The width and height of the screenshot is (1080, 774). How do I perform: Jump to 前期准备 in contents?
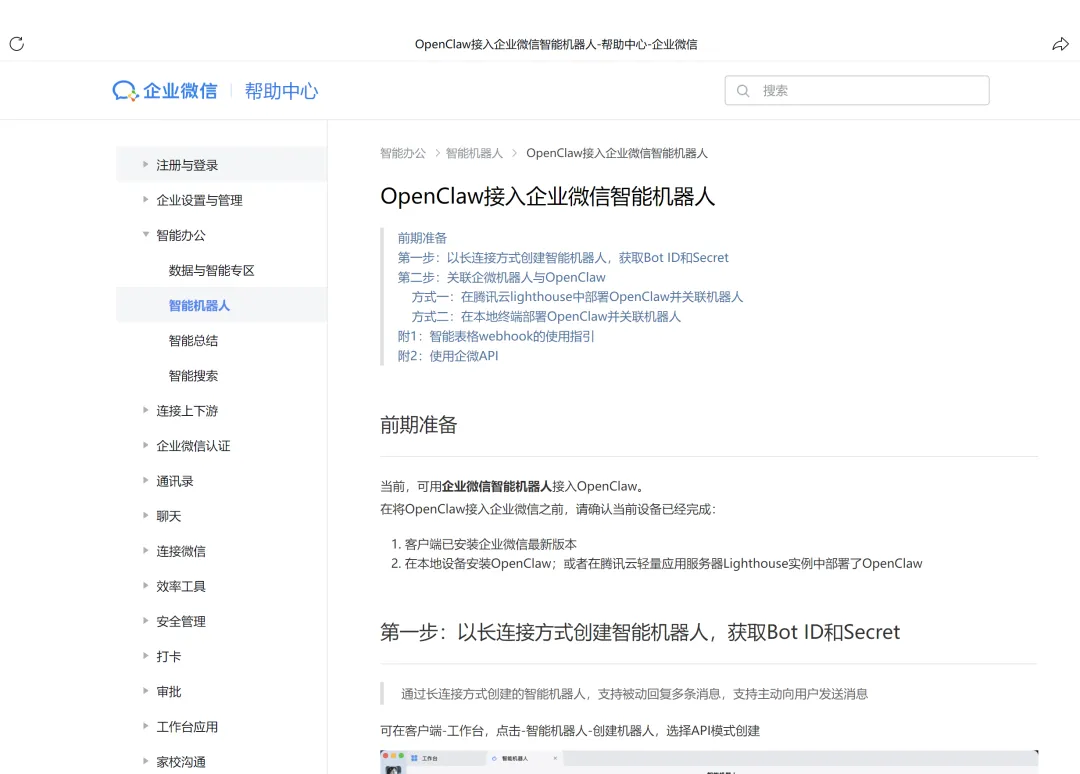coord(422,238)
